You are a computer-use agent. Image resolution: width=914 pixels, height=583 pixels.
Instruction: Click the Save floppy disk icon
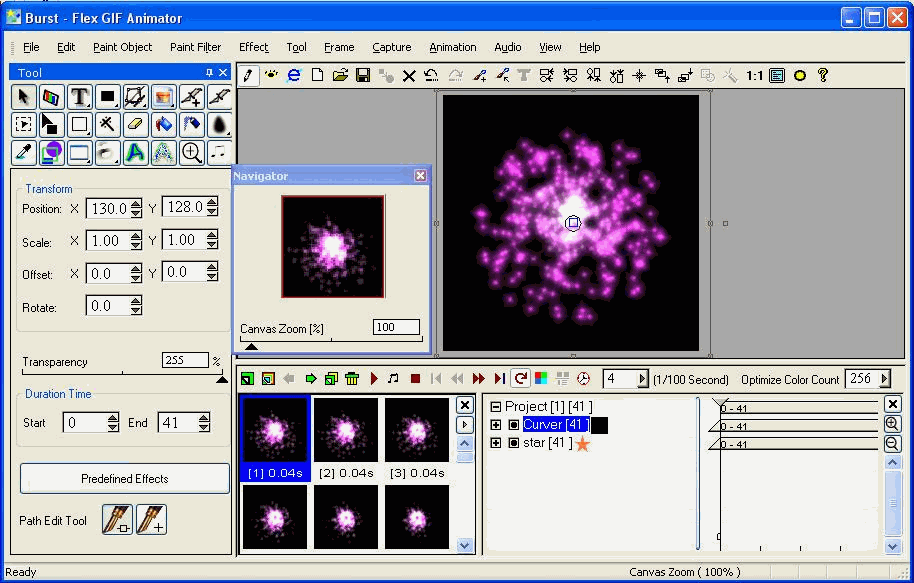363,75
